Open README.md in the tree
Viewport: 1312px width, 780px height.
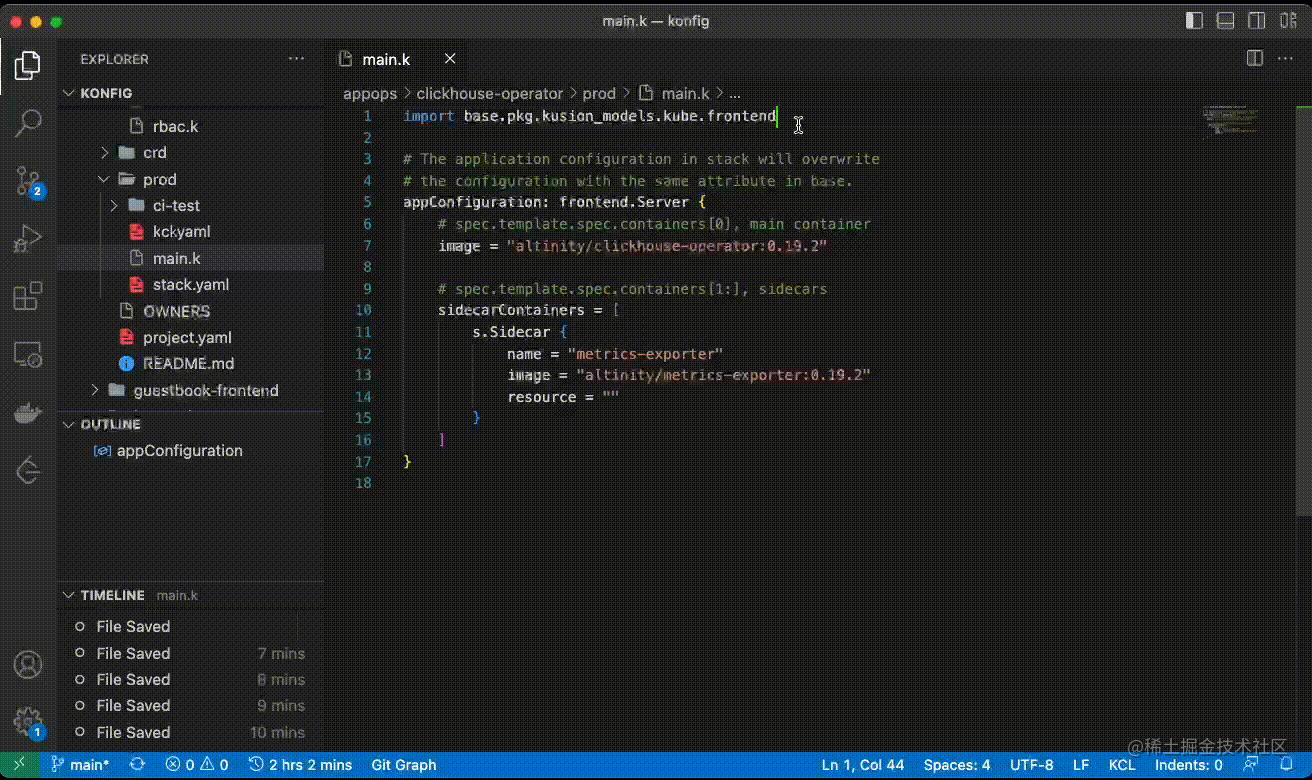coord(191,364)
